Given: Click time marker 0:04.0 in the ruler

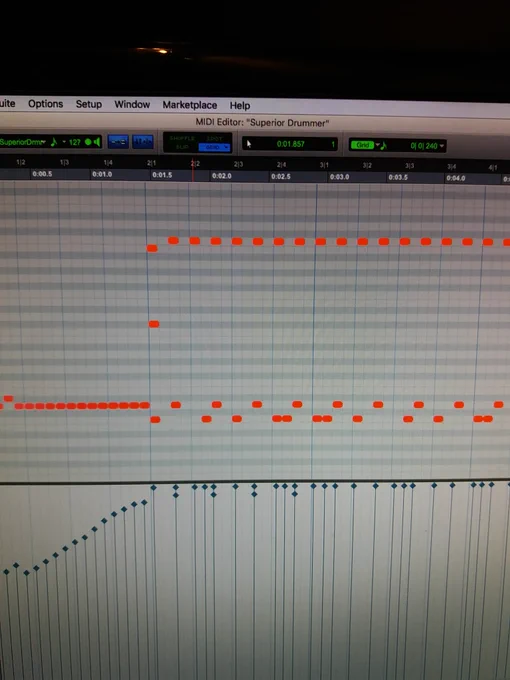Looking at the screenshot, I should pos(456,178).
